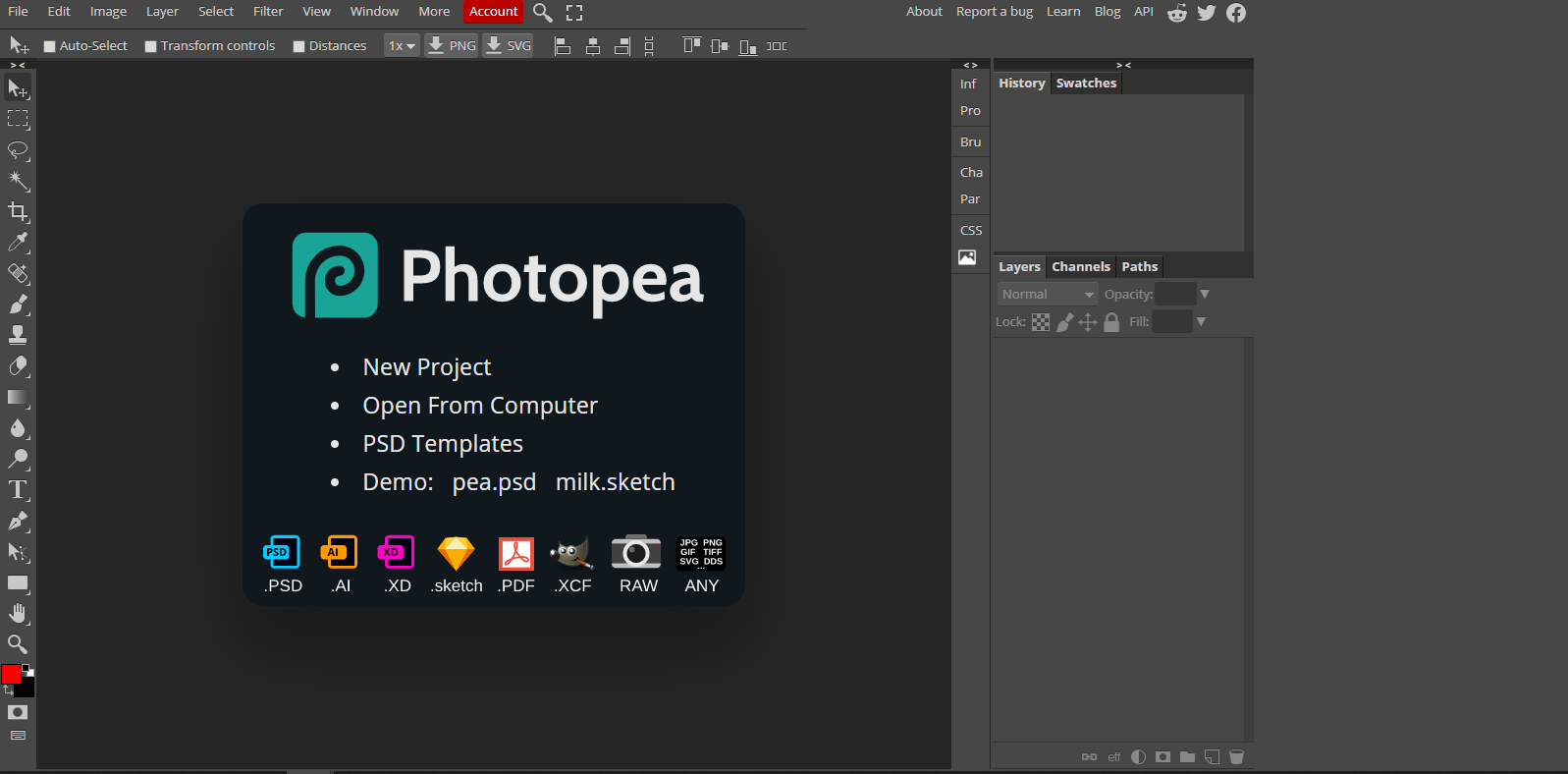Click the search magnifier in menu bar
The width and height of the screenshot is (1568, 774).
[x=543, y=13]
